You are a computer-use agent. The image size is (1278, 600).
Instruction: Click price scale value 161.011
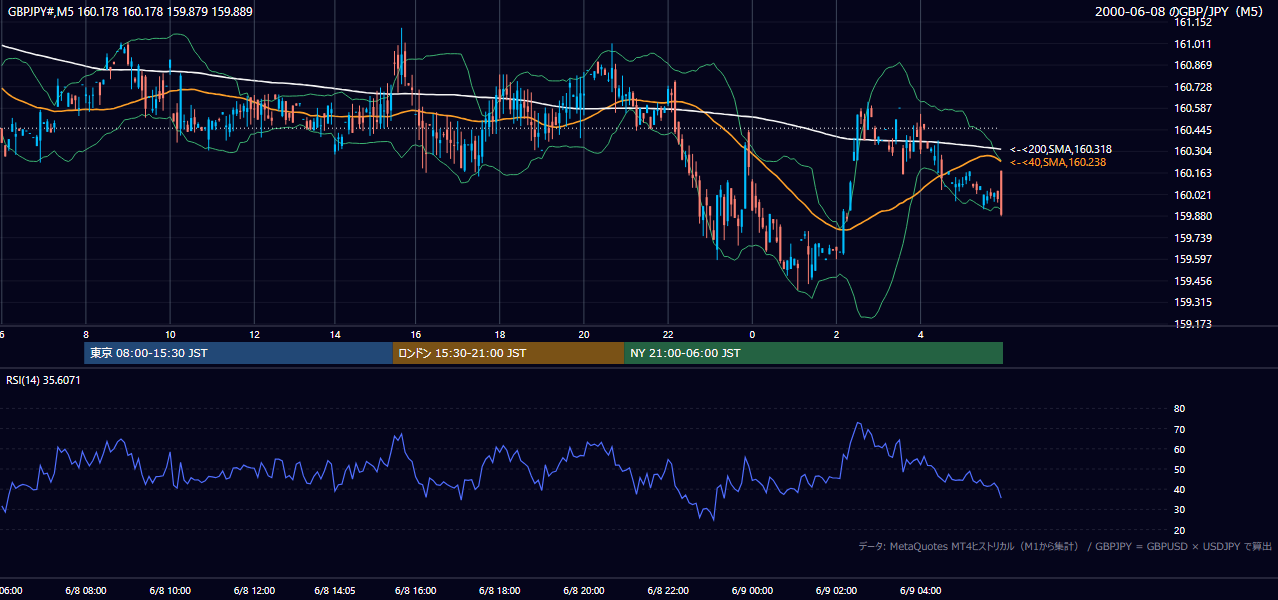click(1193, 44)
